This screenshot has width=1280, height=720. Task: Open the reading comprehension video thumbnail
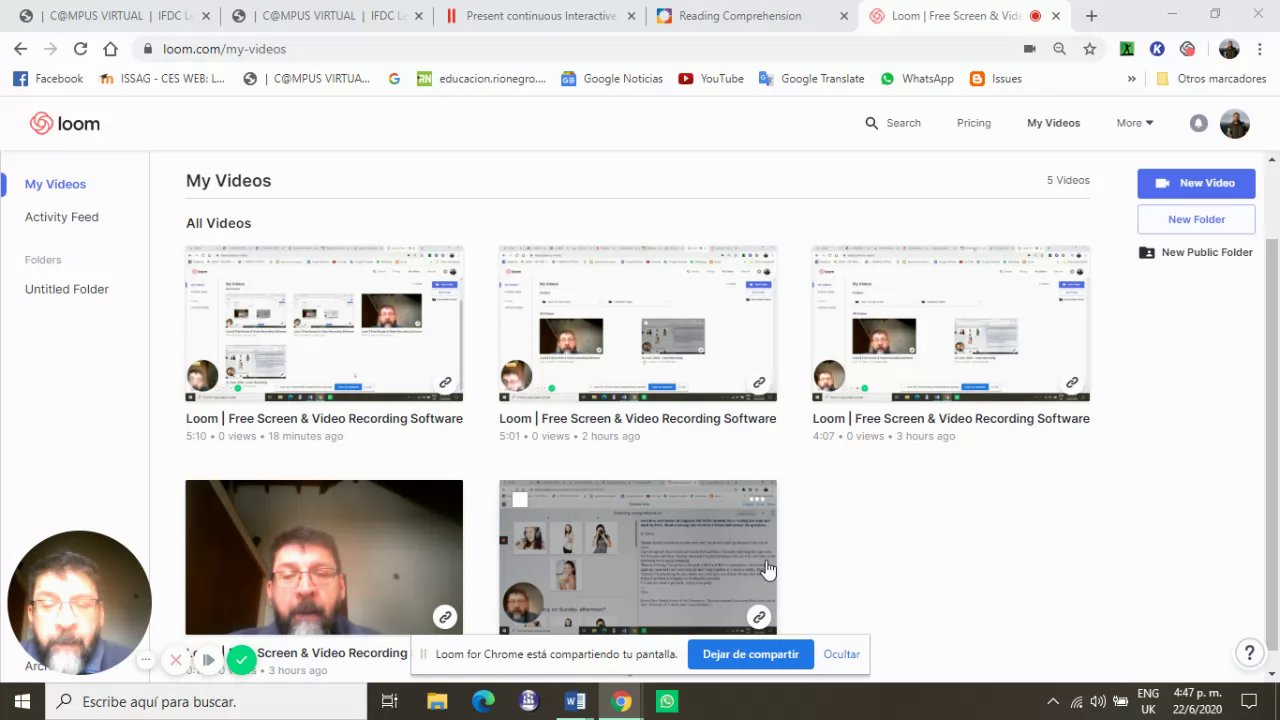pos(638,557)
